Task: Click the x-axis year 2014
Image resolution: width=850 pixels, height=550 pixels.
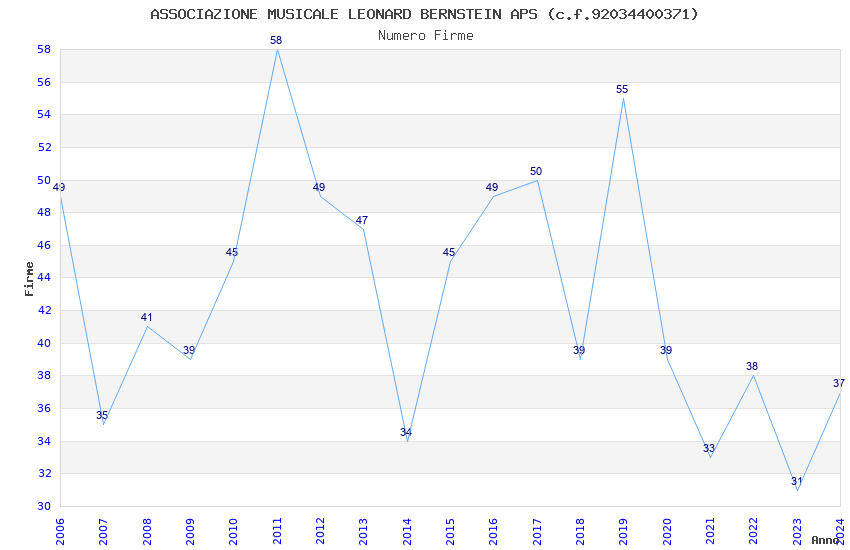Action: (407, 531)
